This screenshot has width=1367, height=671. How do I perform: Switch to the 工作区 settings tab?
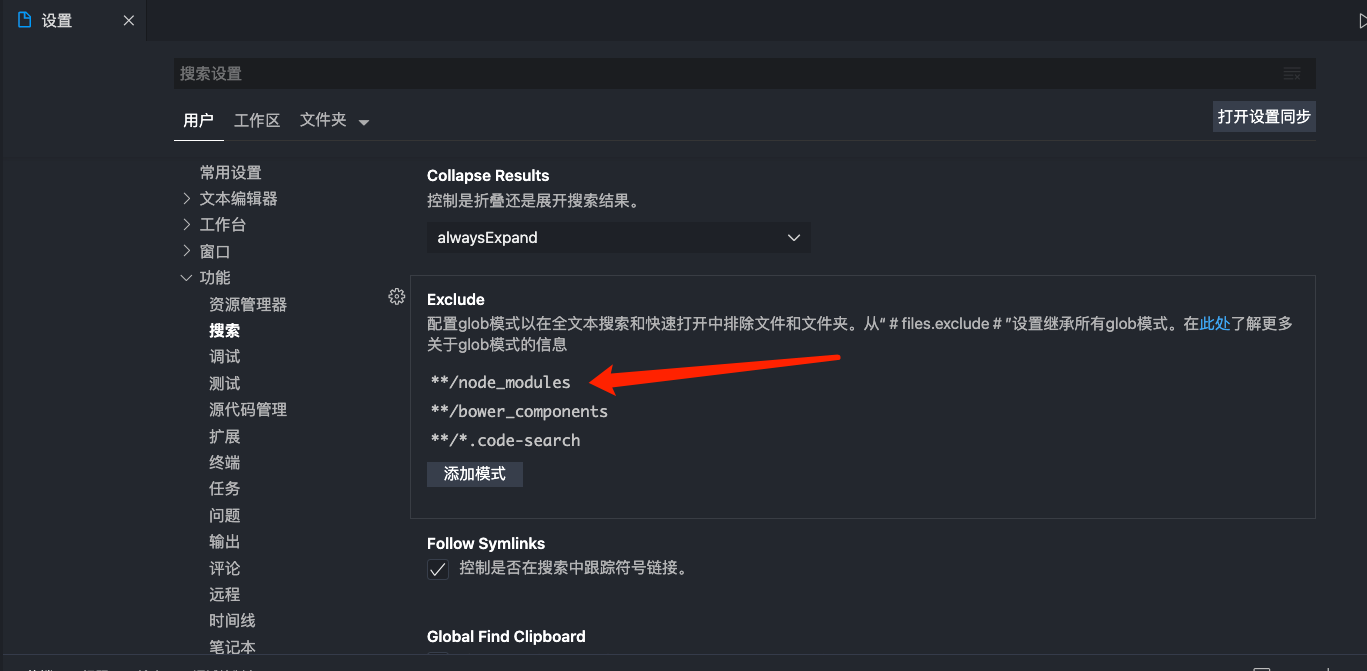point(256,120)
